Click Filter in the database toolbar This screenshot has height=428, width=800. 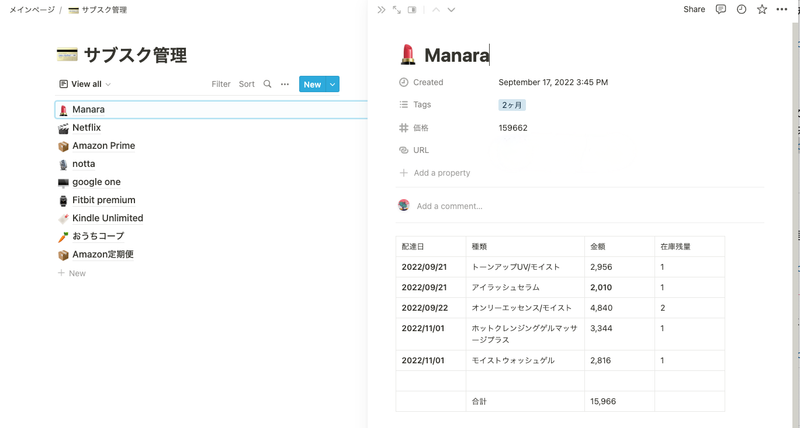pos(221,84)
